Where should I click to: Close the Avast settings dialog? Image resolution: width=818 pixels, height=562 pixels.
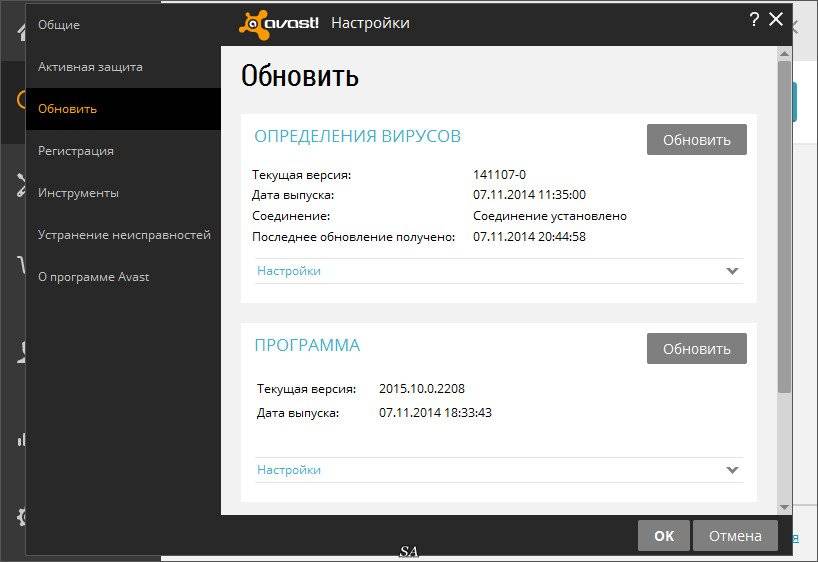point(776,19)
